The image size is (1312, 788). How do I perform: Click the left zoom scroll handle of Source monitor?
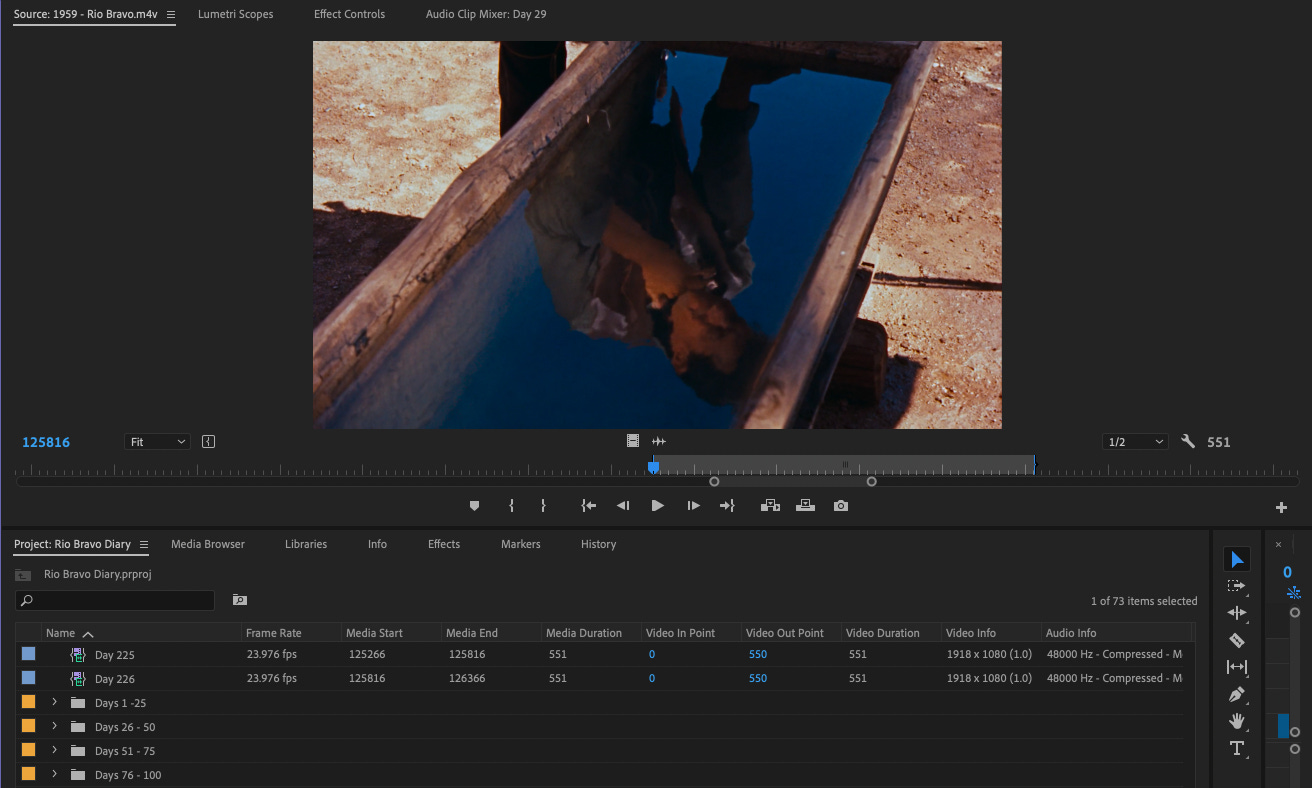pos(714,482)
